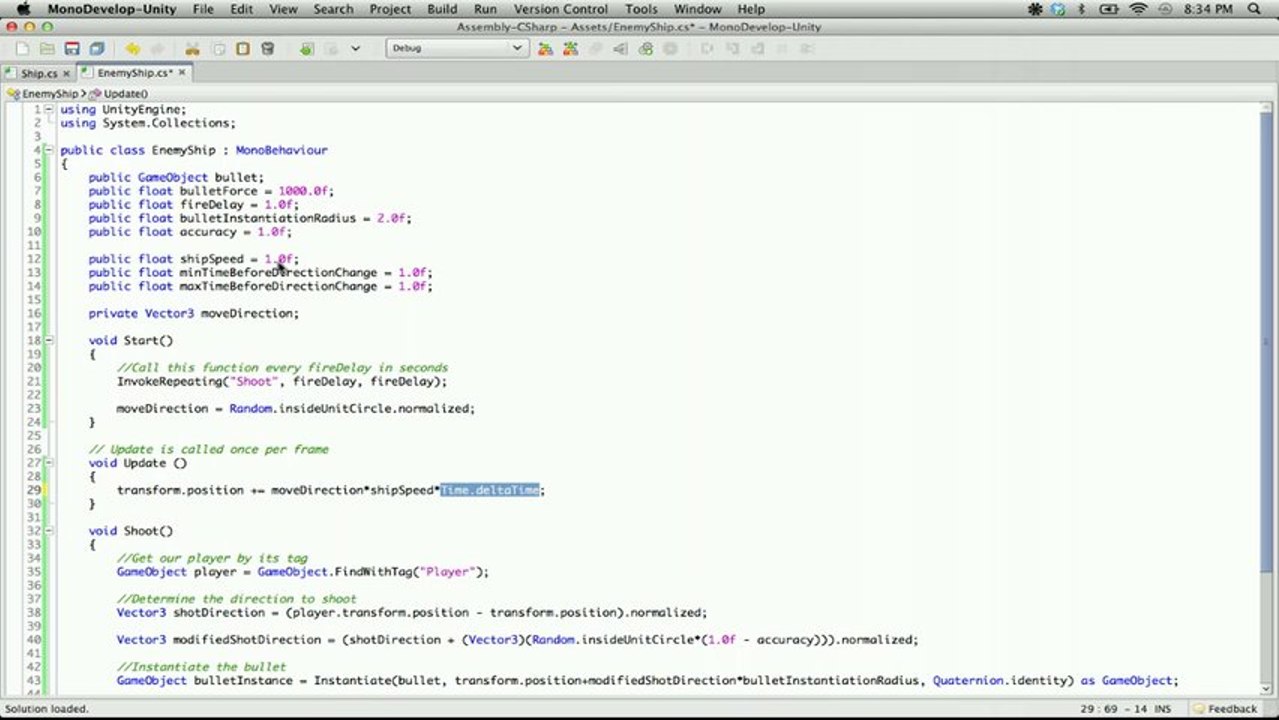This screenshot has height=720, width=1279.
Task: Open the Run menu
Action: pos(485,9)
